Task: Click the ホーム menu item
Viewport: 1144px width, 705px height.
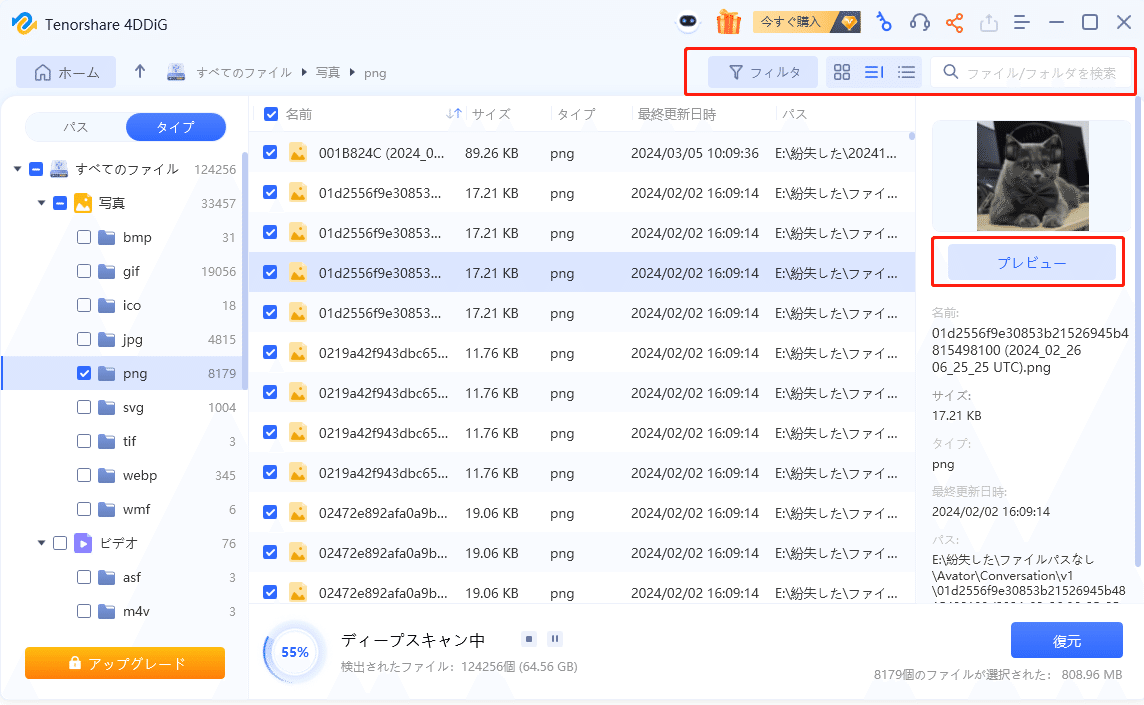Action: click(66, 72)
